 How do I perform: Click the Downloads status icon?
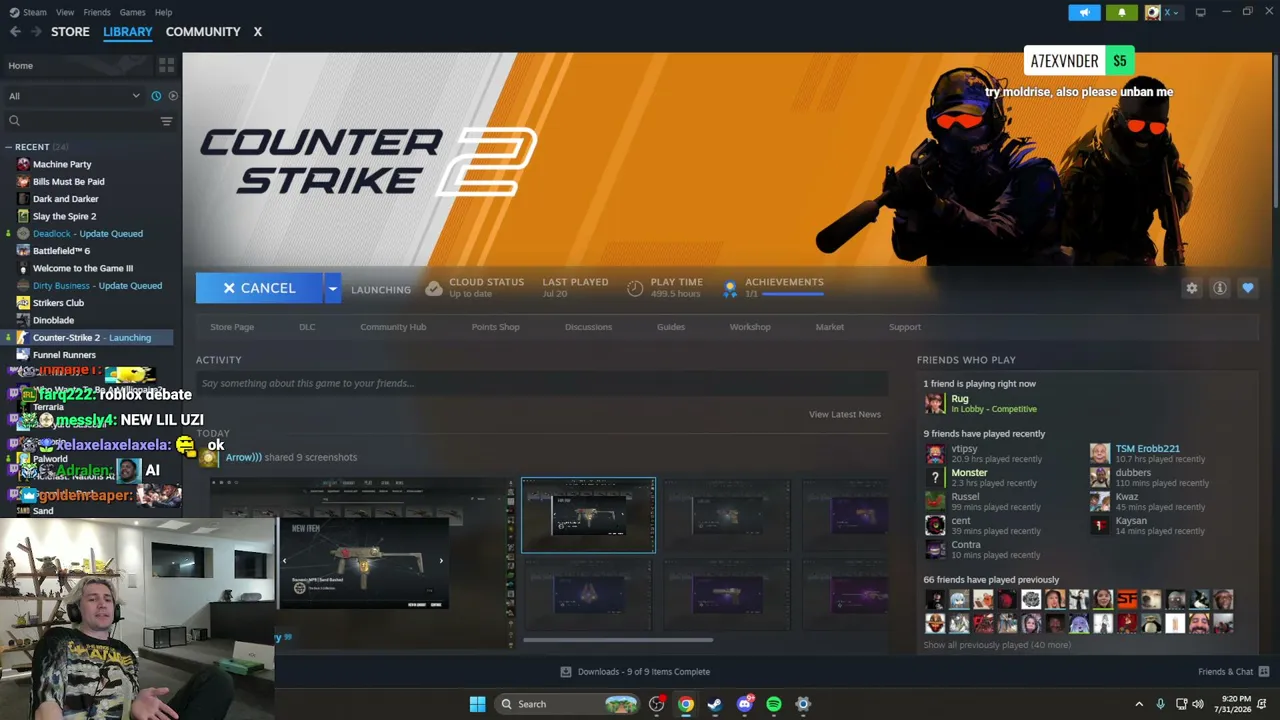[566, 672]
